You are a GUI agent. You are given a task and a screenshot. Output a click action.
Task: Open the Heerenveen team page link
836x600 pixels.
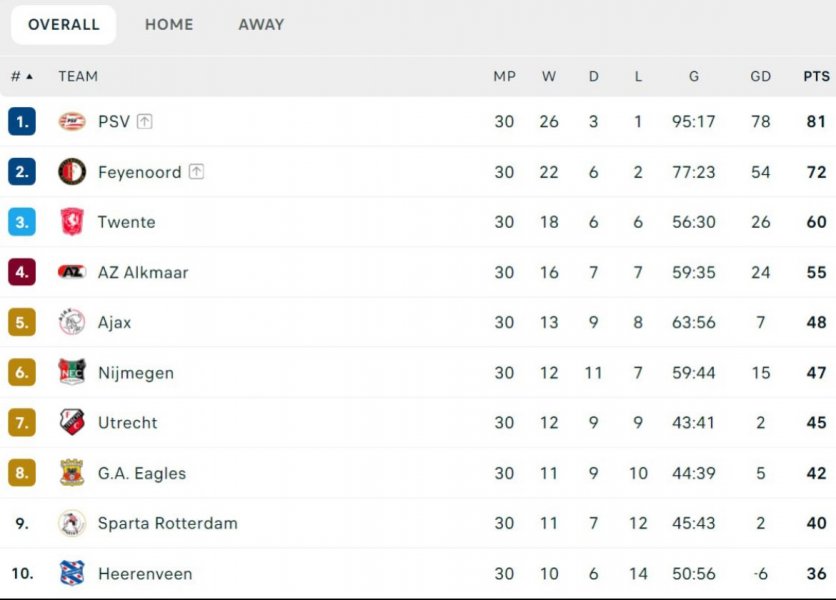coord(145,574)
